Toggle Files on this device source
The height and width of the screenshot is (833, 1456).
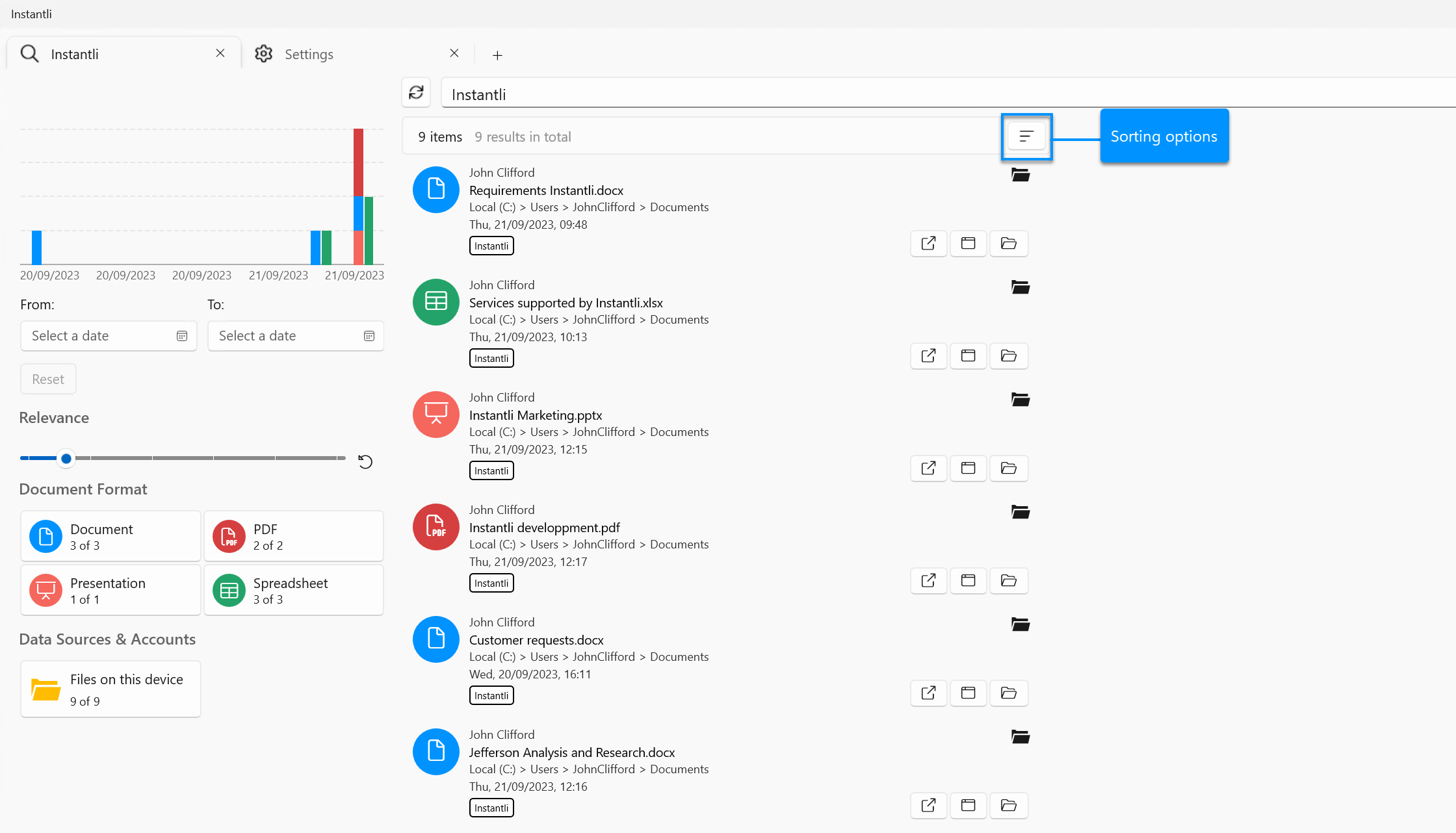(x=110, y=689)
